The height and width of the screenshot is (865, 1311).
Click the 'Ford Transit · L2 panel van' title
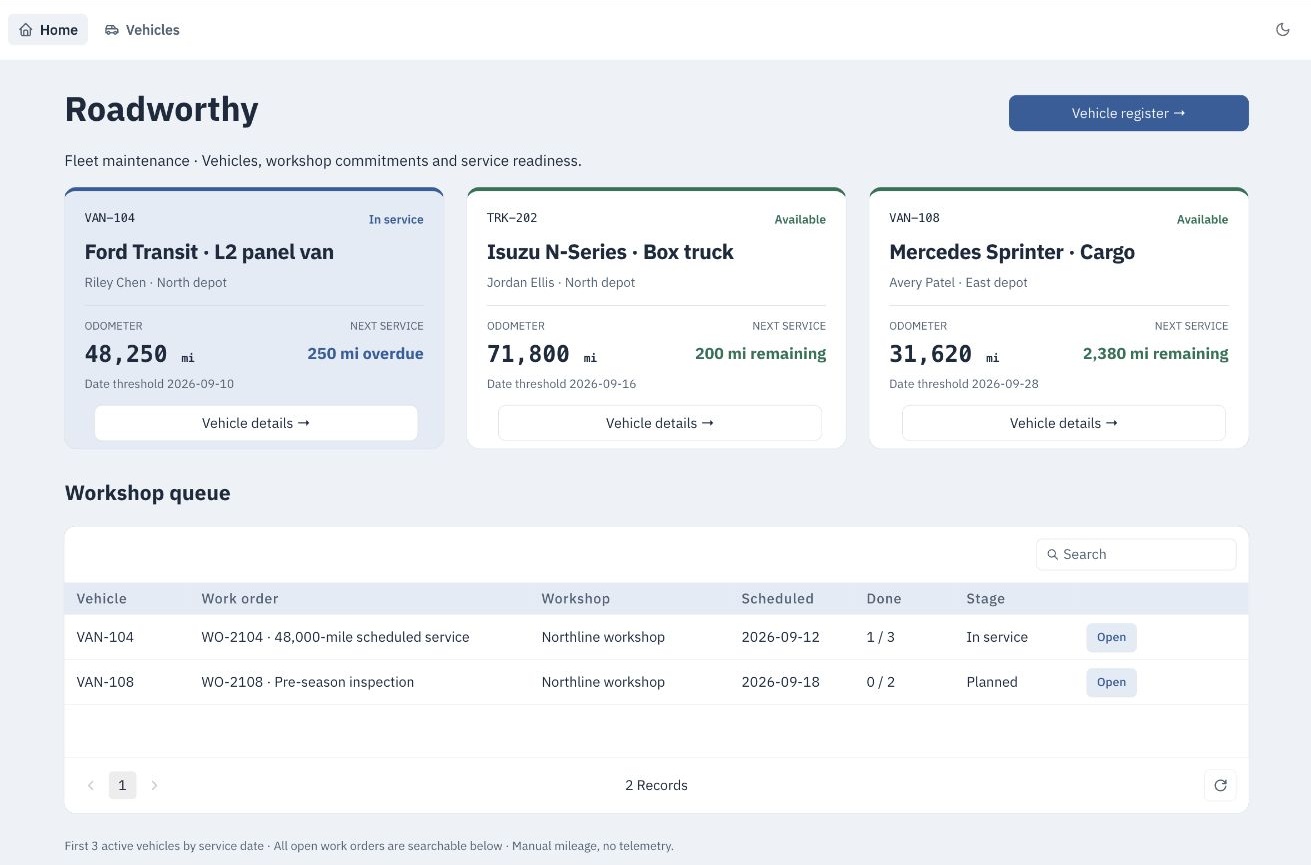(x=209, y=252)
